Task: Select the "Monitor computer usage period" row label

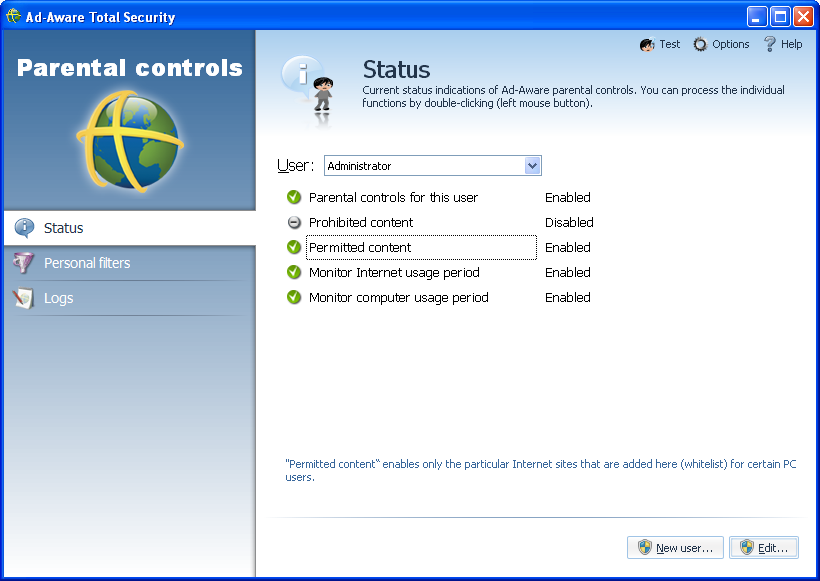Action: pos(398,298)
